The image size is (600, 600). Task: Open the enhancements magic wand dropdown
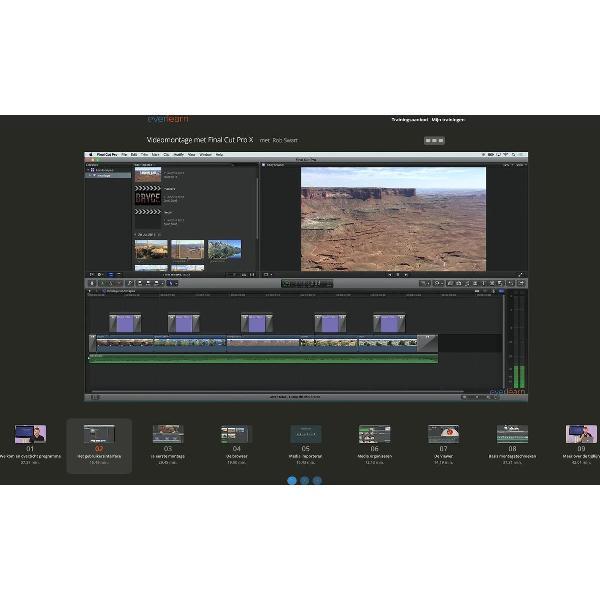[x=425, y=283]
